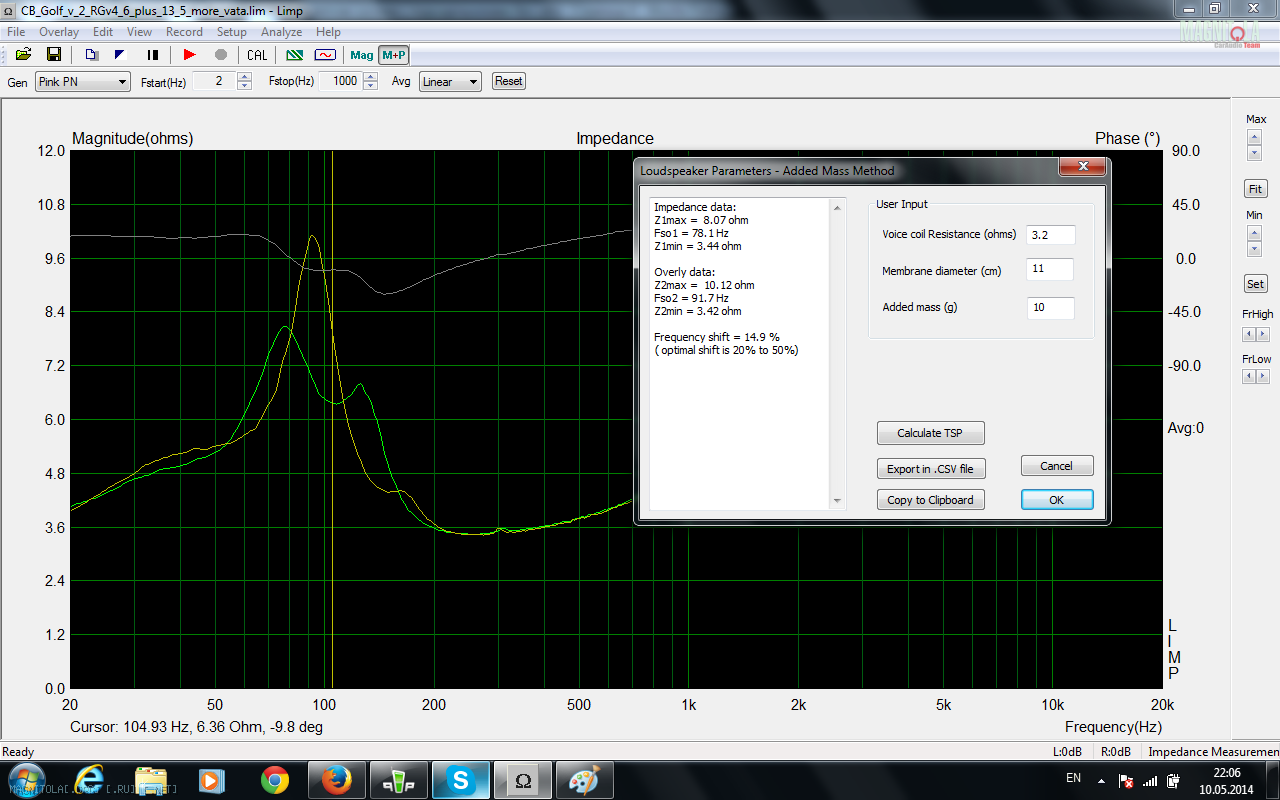The image size is (1280, 800).
Task: Switch to Mag magnitude-only view
Action: click(x=362, y=55)
